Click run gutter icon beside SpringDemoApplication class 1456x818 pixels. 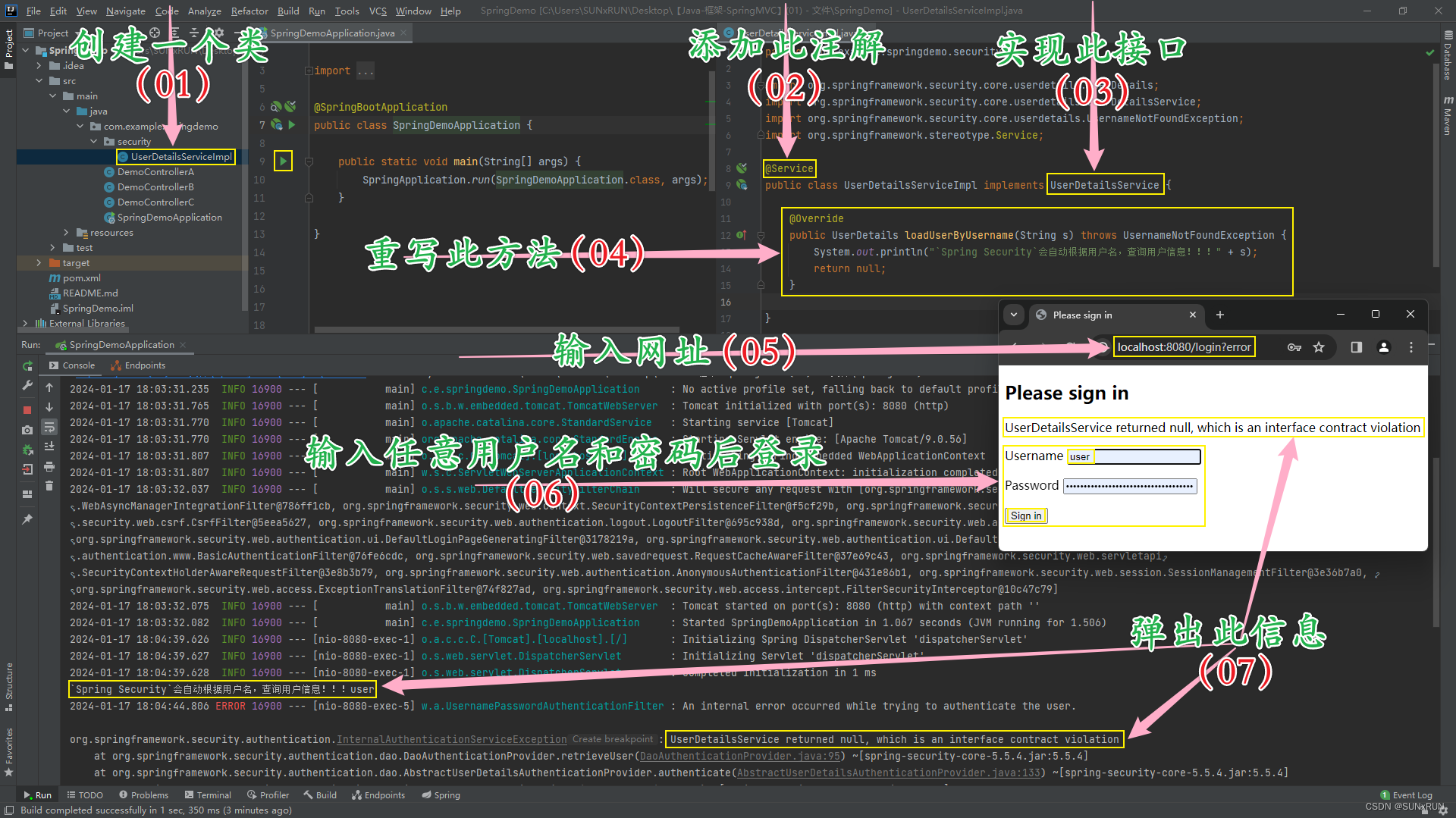click(x=292, y=125)
